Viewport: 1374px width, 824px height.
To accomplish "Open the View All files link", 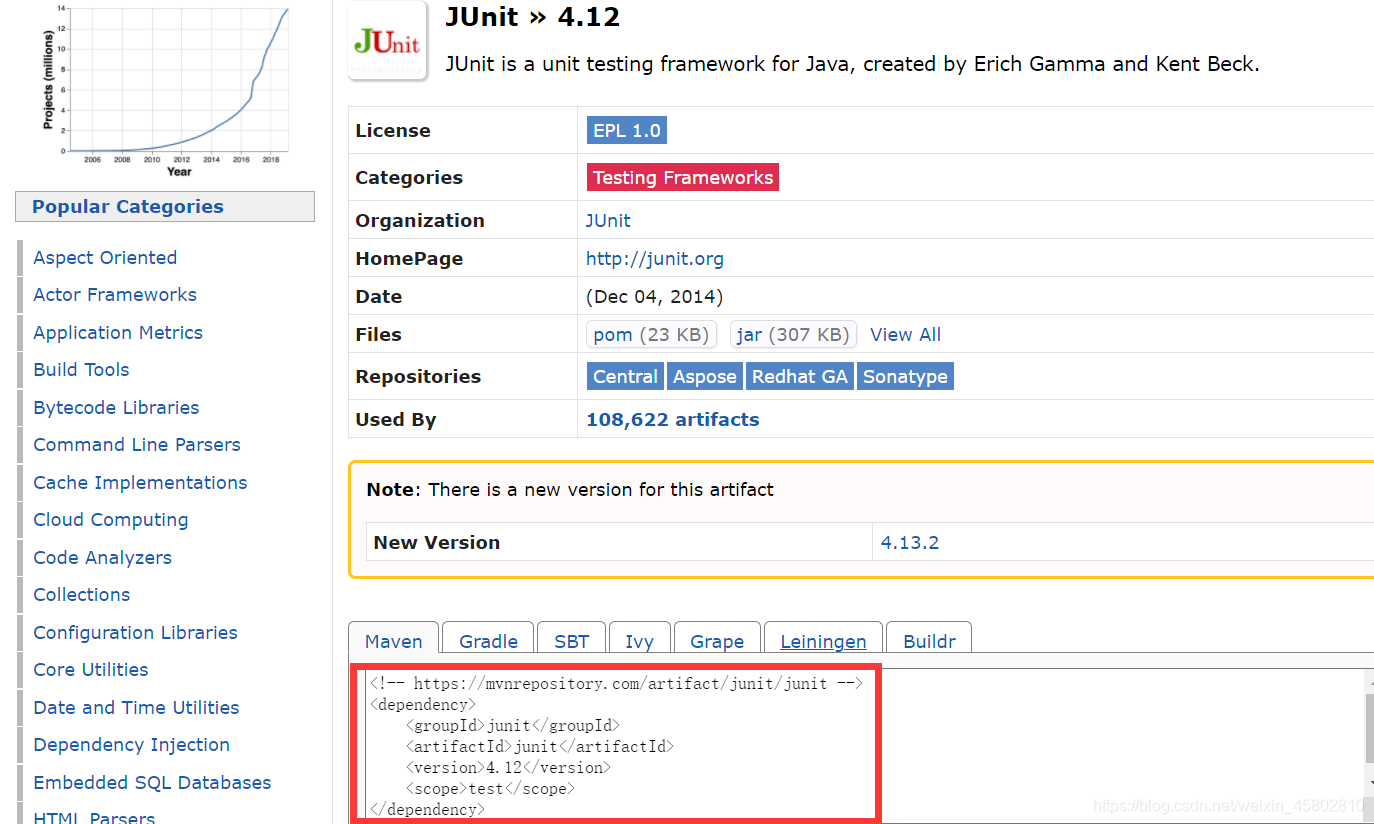I will (x=905, y=335).
